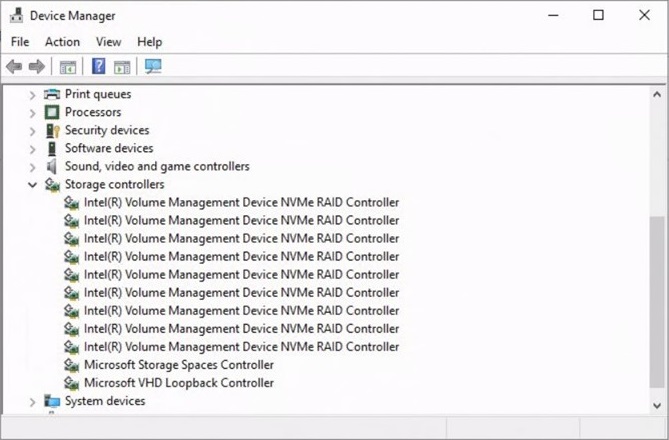Select the Sound, video and game controllers label

click(157, 166)
